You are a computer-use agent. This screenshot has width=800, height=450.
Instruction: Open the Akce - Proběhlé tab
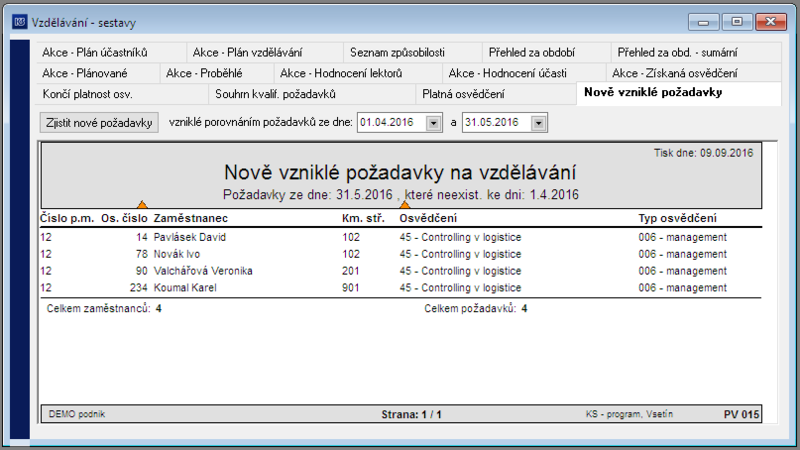[x=216, y=73]
